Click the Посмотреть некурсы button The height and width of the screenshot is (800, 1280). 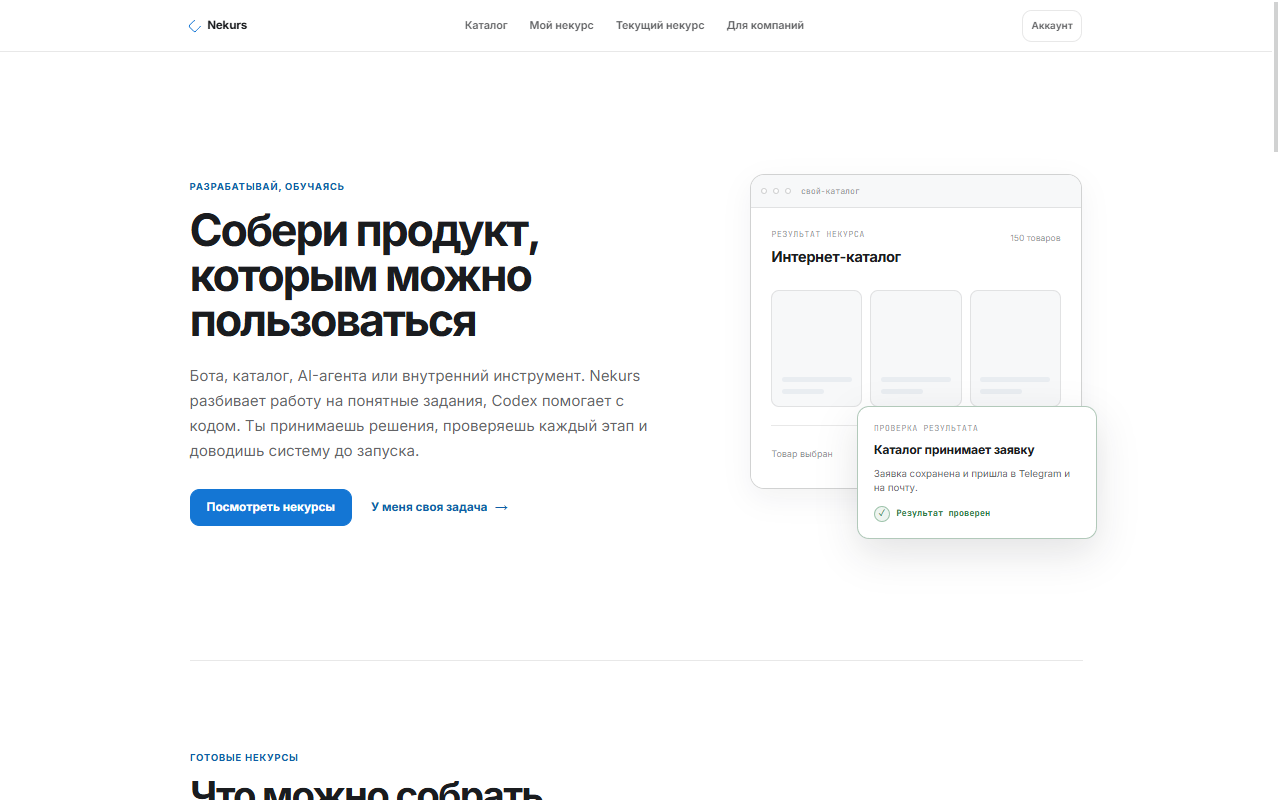click(271, 507)
